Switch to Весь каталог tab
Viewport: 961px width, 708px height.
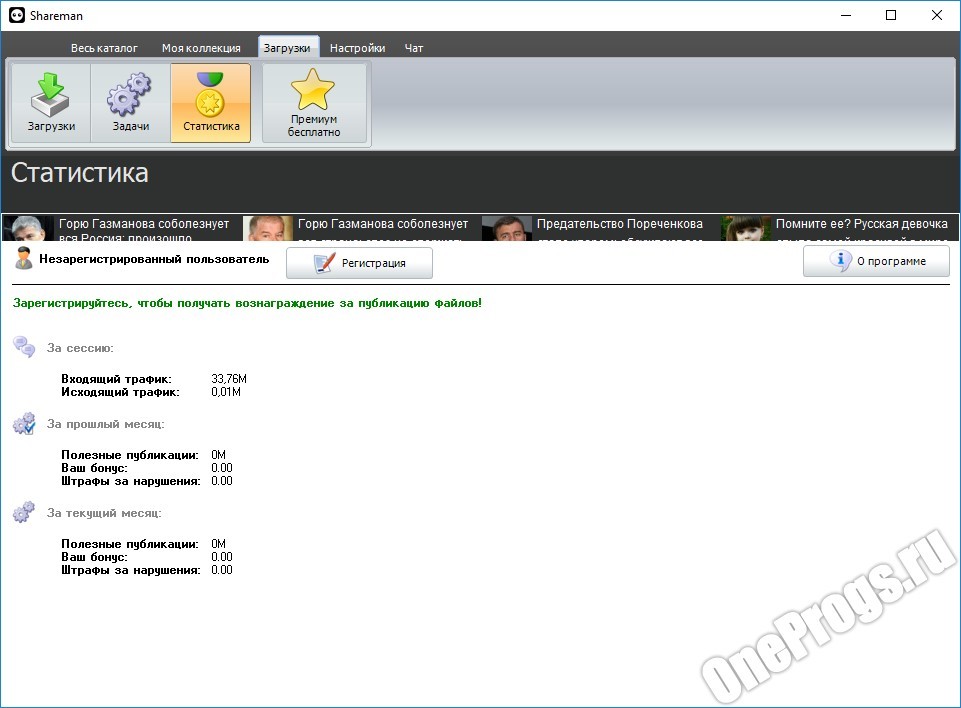[104, 48]
